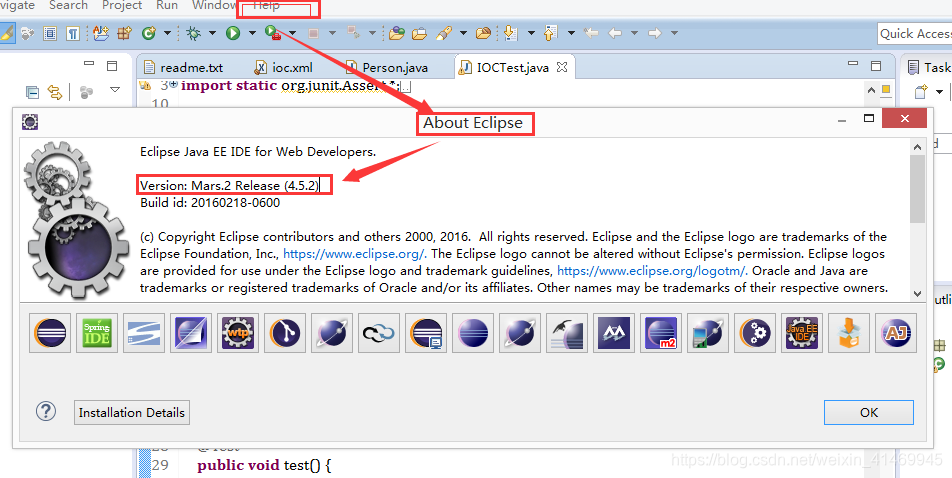Click the Installation Details button

pos(131,412)
